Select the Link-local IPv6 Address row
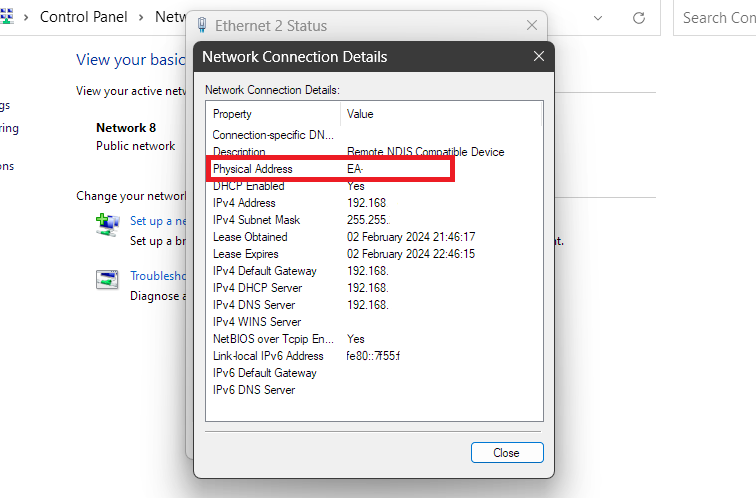Screen dimensions: 756x498 coord(268,356)
